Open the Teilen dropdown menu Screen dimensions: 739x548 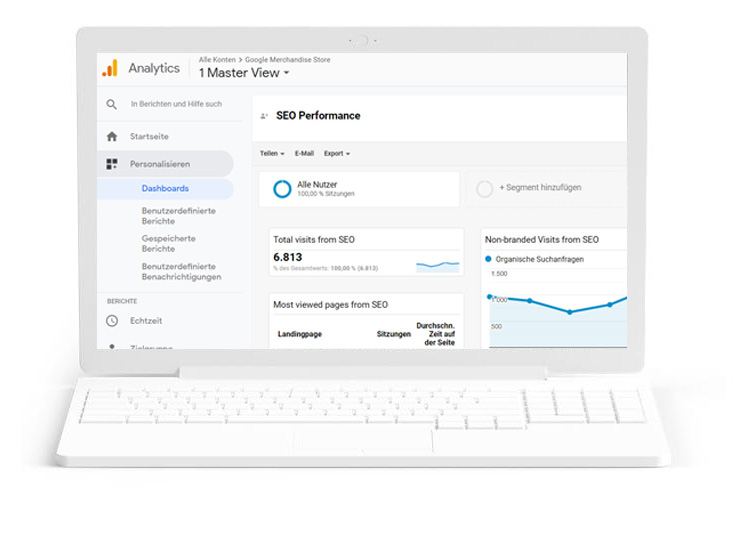[x=272, y=154]
